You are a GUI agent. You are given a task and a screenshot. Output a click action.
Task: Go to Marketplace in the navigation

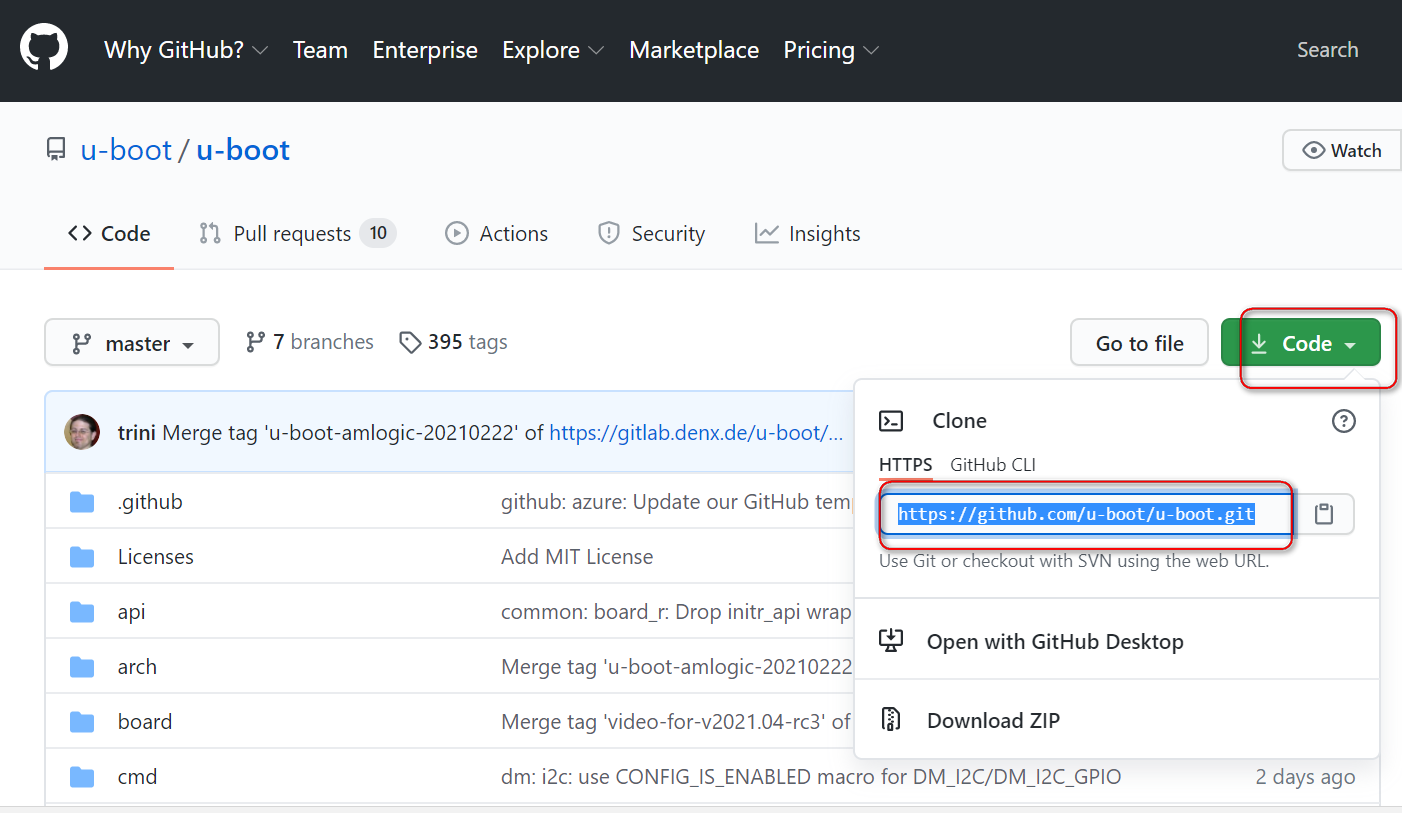pos(694,50)
